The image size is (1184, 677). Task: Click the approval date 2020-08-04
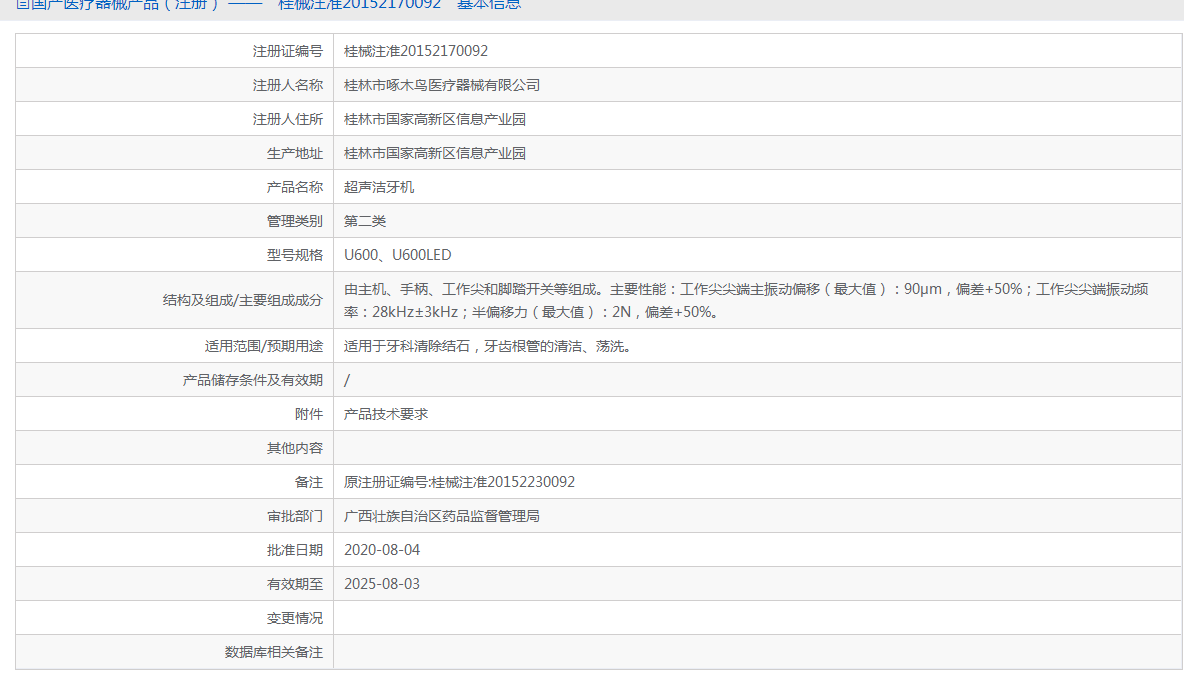382,550
